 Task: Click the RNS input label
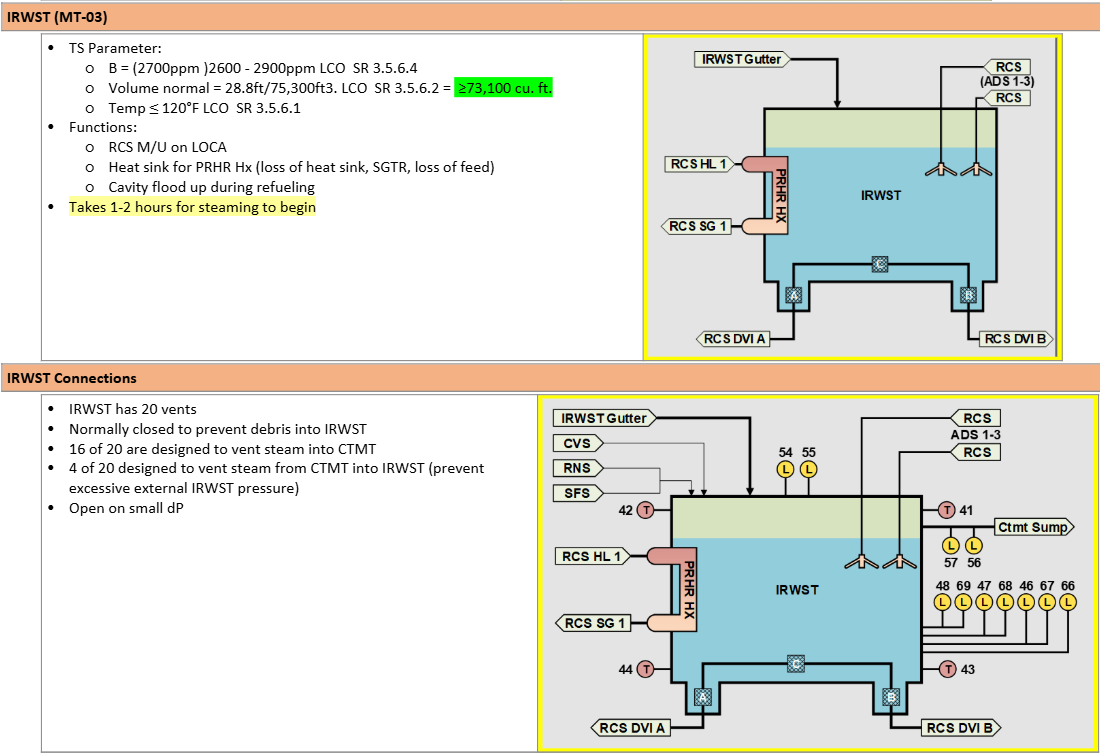[x=578, y=468]
